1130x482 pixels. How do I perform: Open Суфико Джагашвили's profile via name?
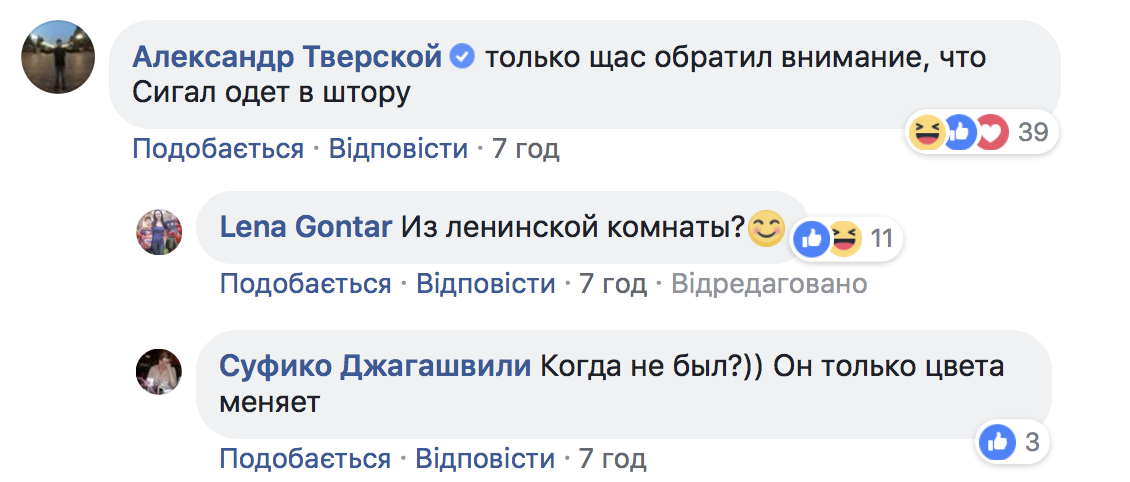[x=375, y=367]
